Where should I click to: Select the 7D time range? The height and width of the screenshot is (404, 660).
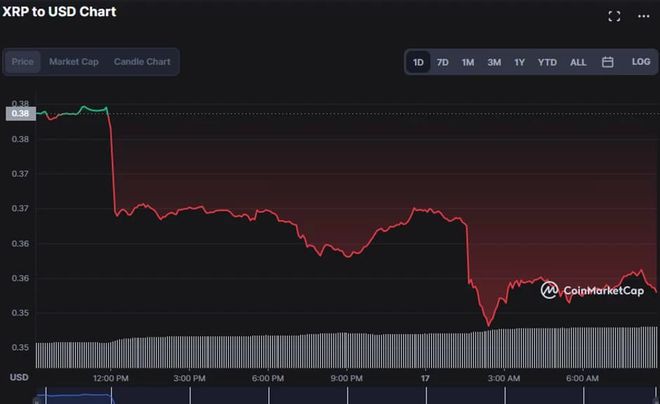(x=443, y=62)
